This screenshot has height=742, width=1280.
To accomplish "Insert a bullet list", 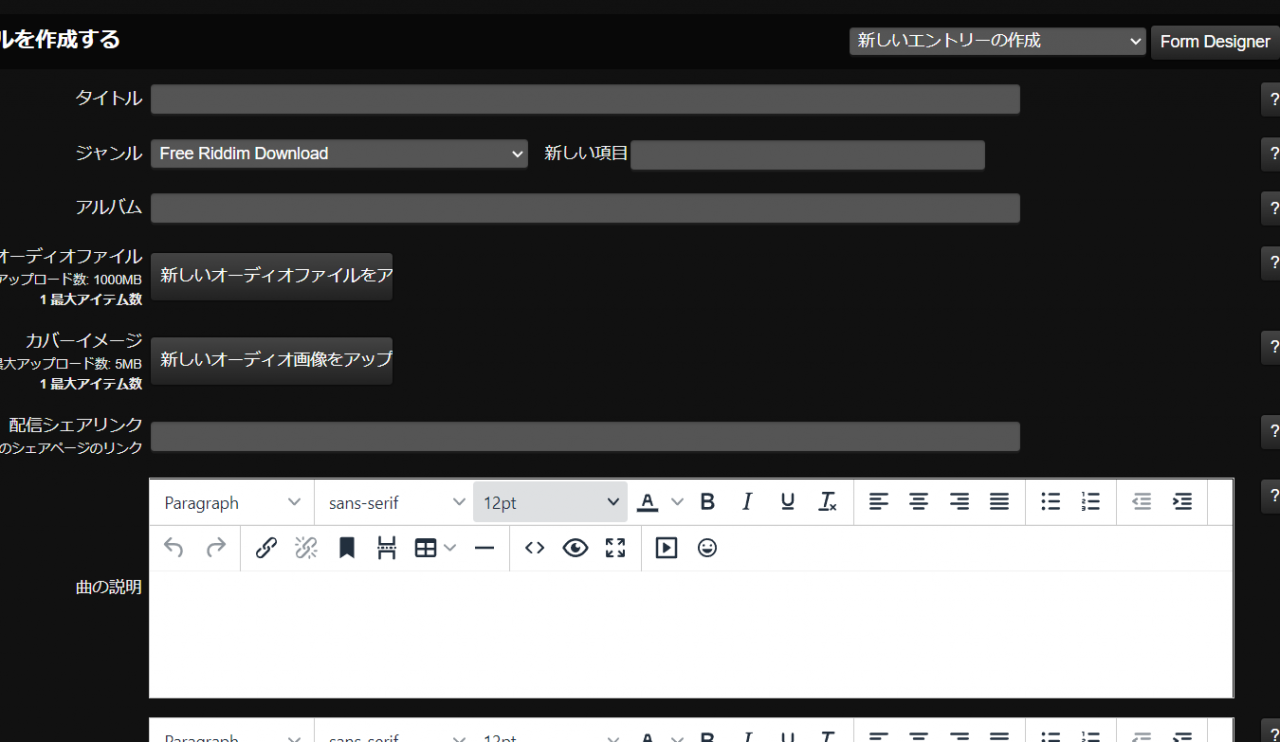I will click(x=1050, y=502).
